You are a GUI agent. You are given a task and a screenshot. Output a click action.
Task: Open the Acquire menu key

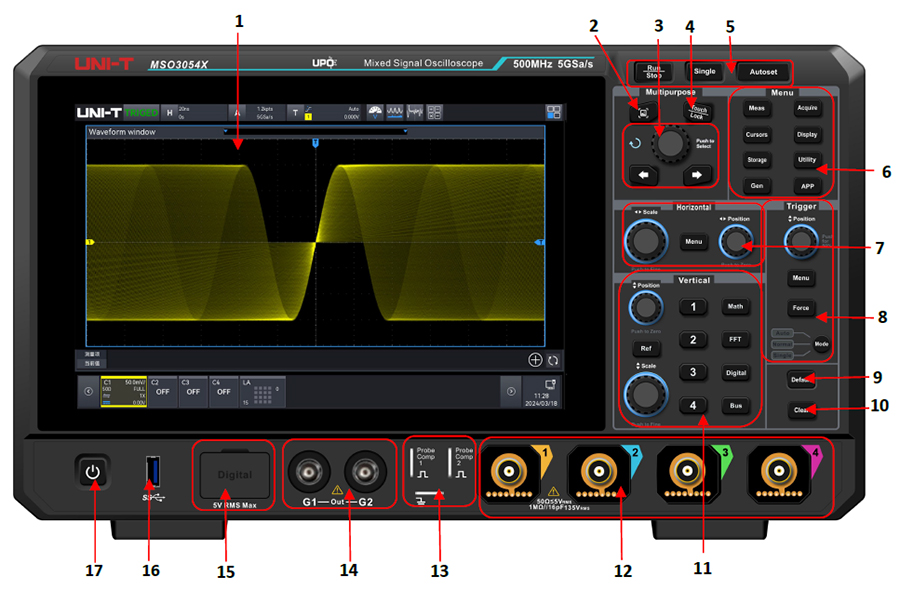pyautogui.click(x=807, y=108)
